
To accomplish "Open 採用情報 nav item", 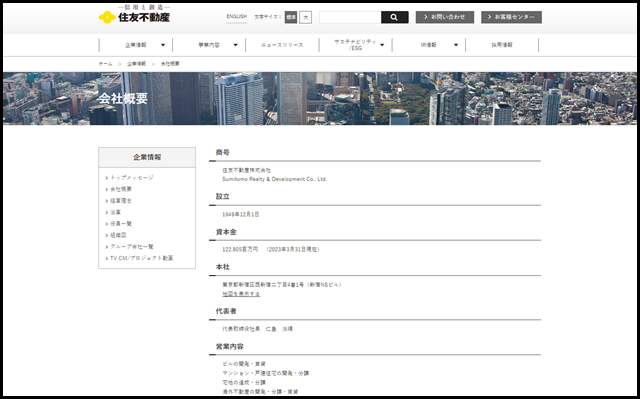I will (502, 45).
